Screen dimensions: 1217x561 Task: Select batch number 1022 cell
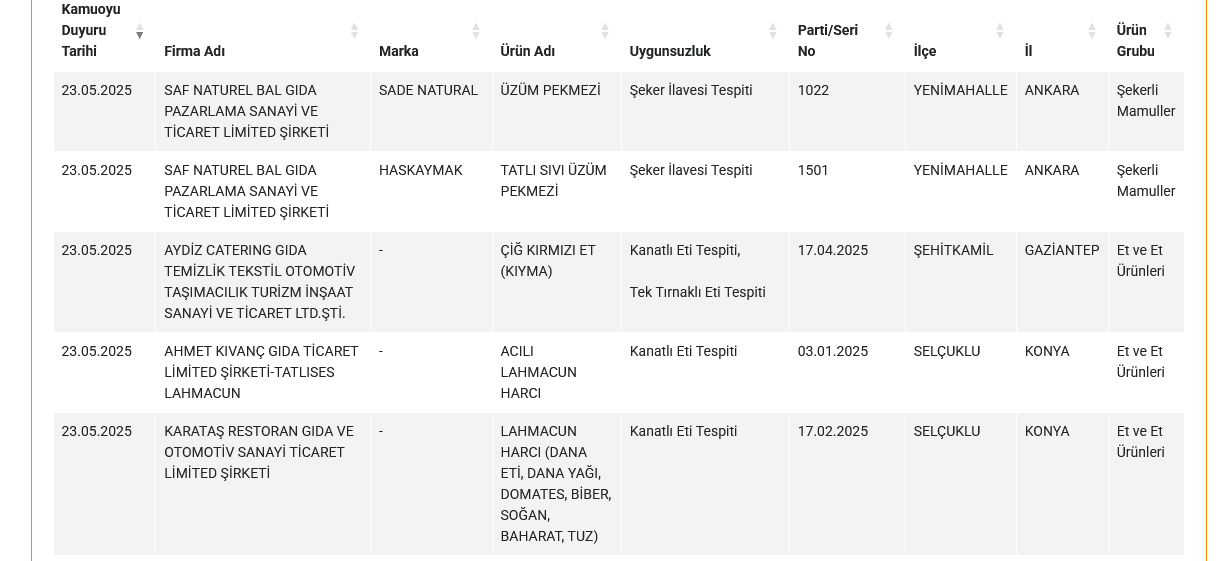(x=813, y=90)
